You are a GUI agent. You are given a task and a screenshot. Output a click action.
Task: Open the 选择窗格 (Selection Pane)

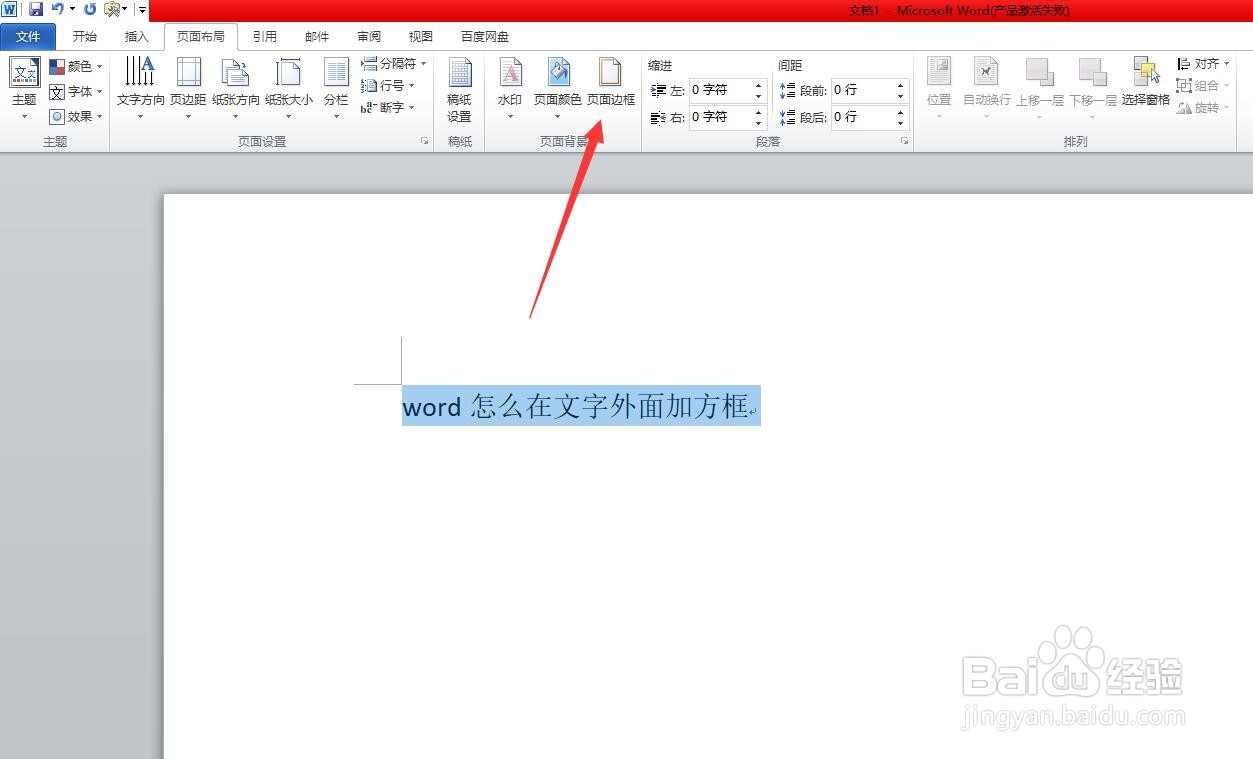1145,83
